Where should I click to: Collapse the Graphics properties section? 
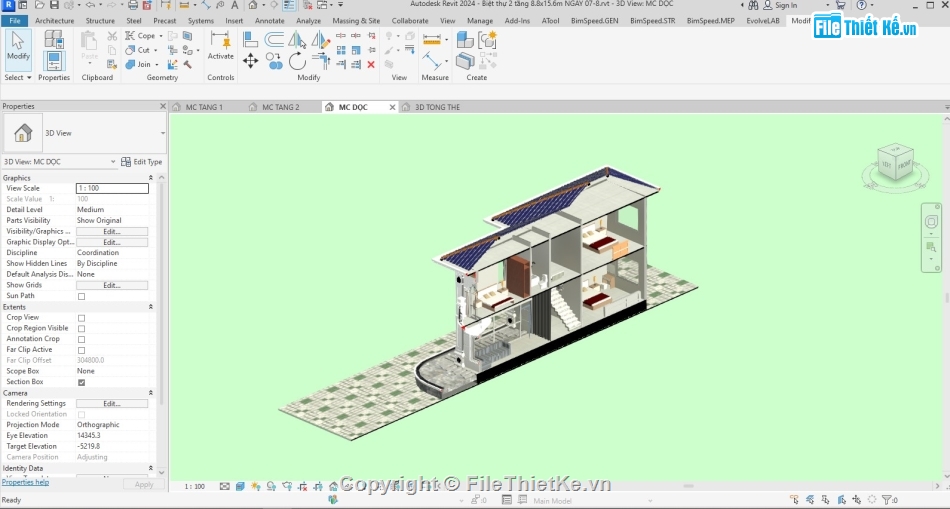point(150,178)
